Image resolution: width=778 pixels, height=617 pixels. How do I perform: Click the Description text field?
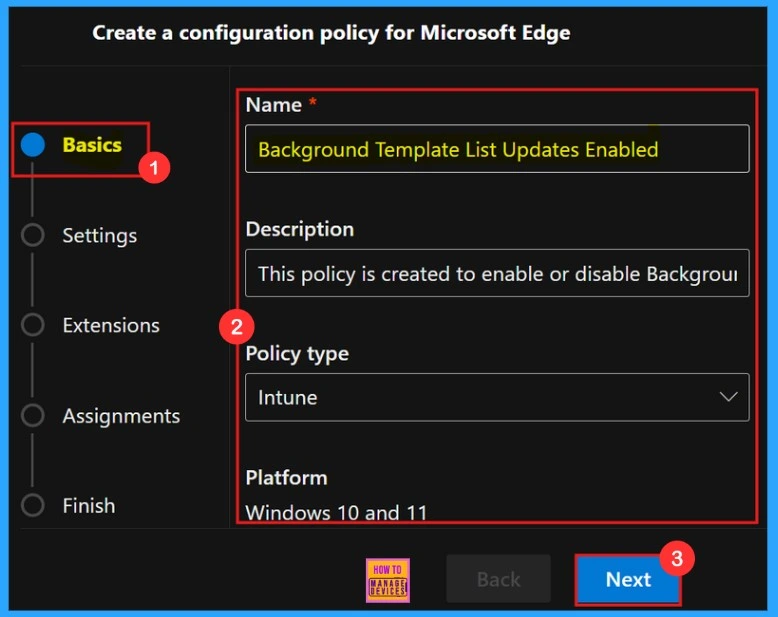point(497,273)
